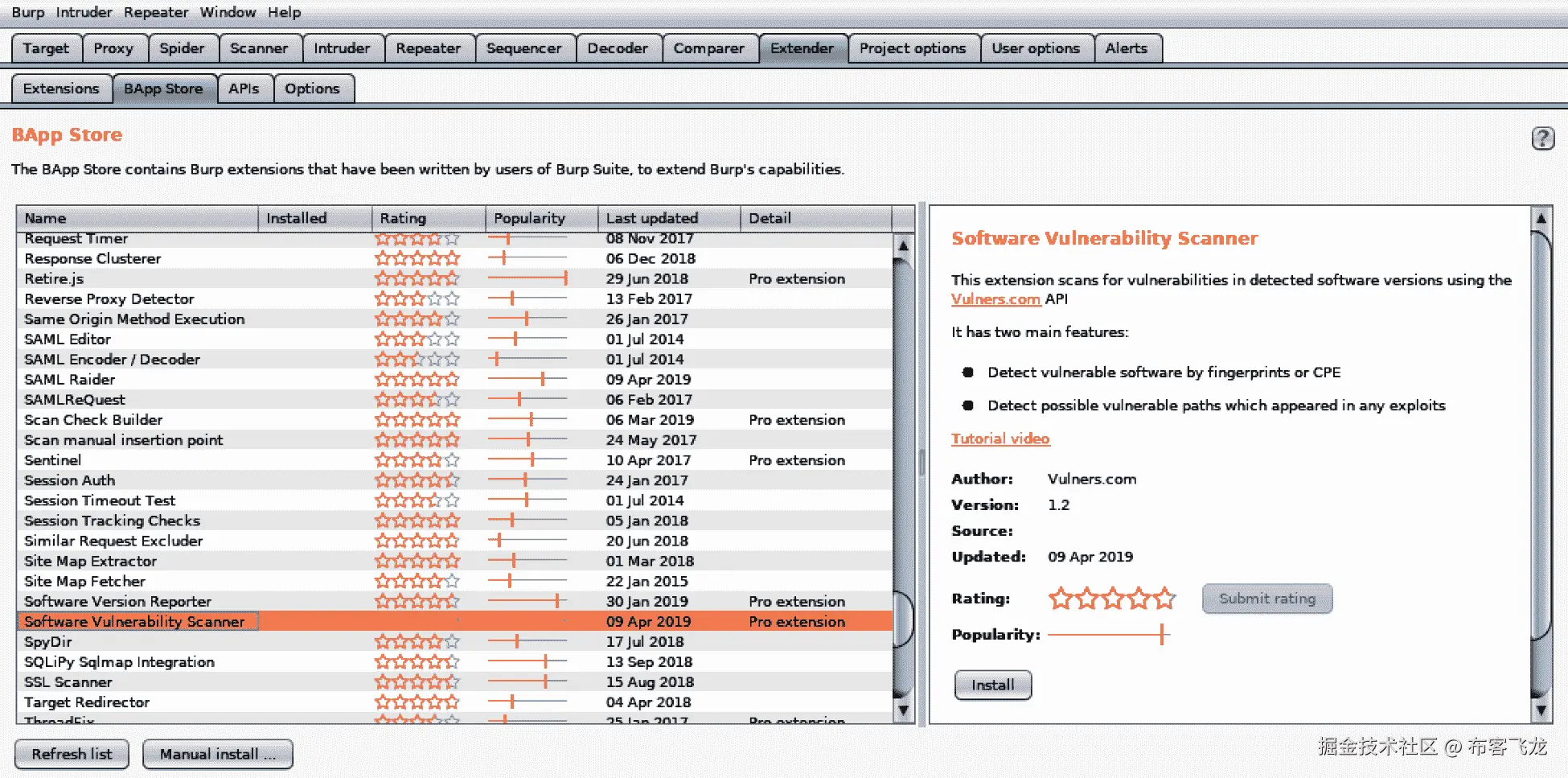Select the Site Map Extractor row

[454, 561]
